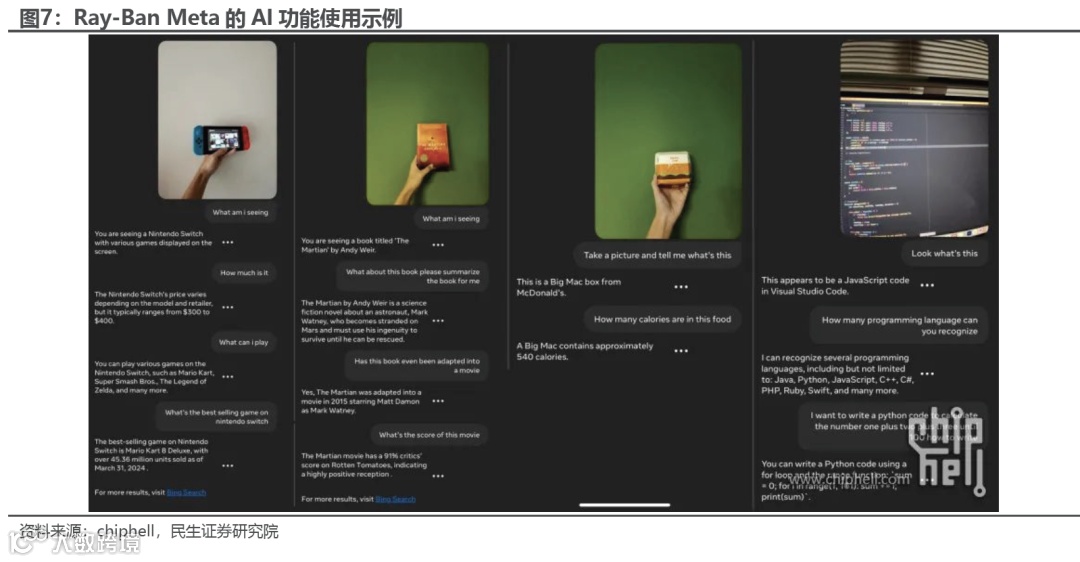Select the 'please summarize the book for me' bubble
Image resolution: width=1080 pixels, height=562 pixels.
point(413,276)
